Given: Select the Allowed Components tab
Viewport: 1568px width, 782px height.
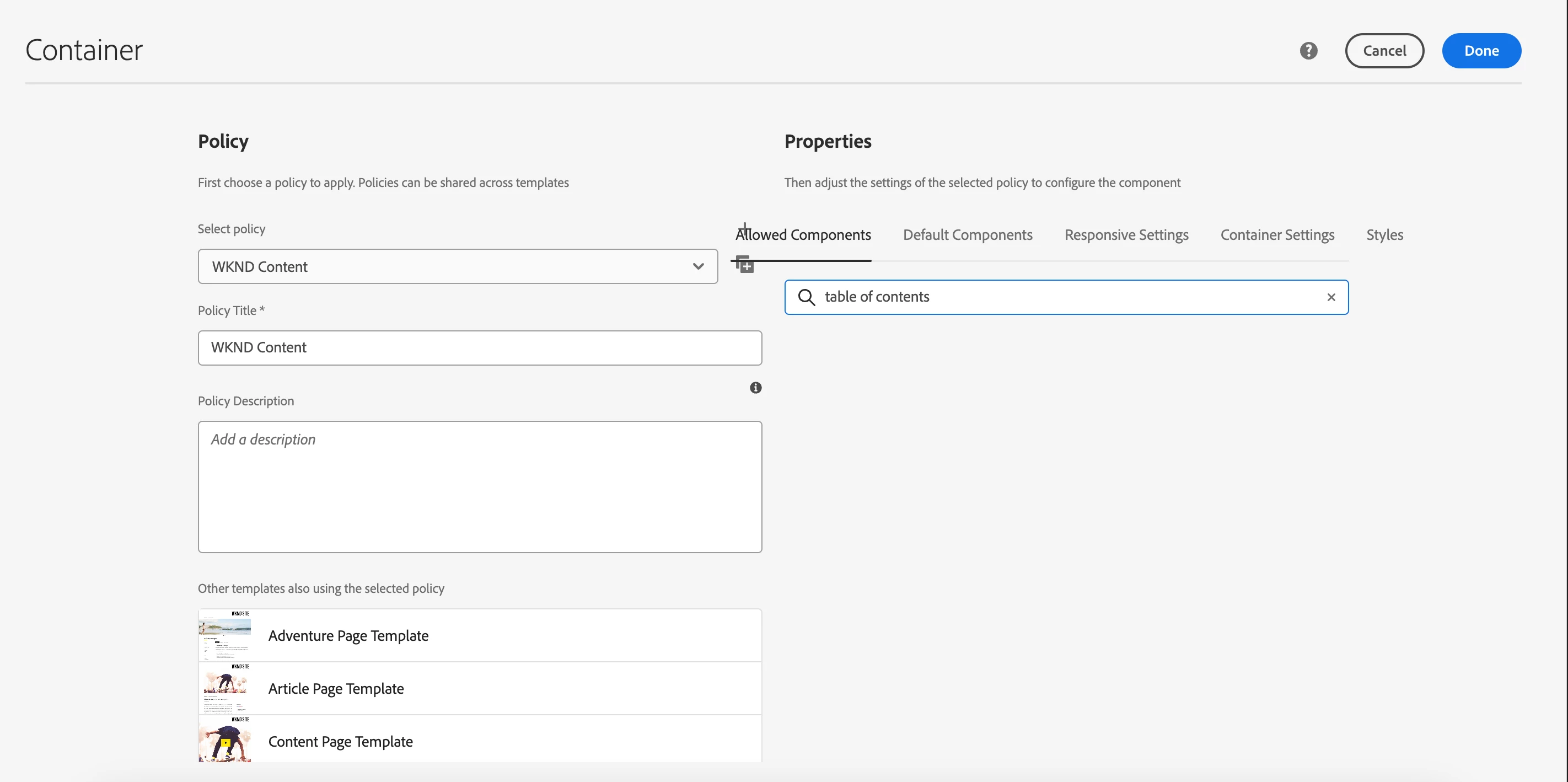Looking at the screenshot, I should click(x=803, y=235).
